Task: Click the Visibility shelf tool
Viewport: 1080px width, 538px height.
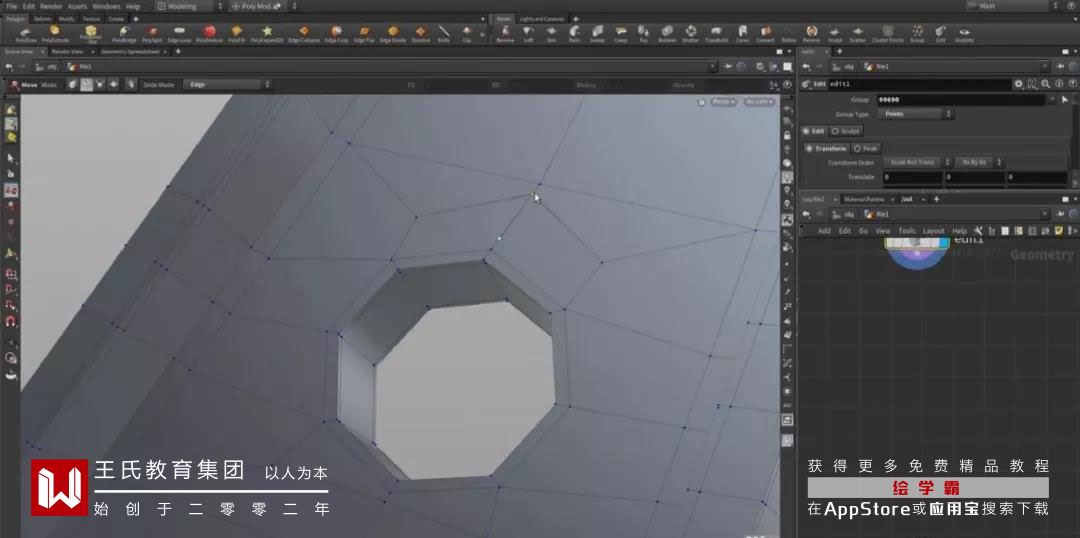Action: pyautogui.click(x=964, y=34)
